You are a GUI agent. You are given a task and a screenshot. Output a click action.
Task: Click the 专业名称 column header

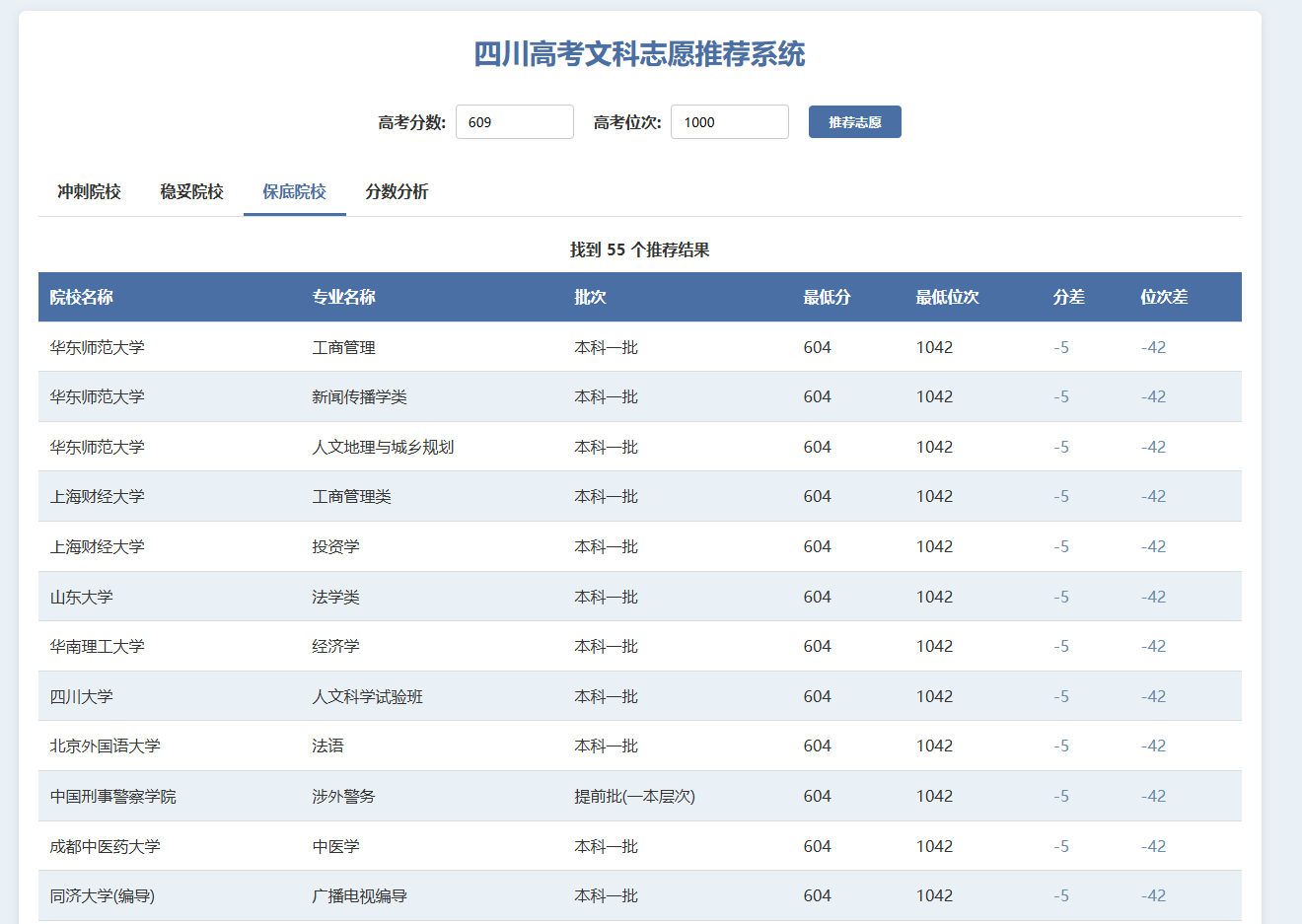click(344, 297)
